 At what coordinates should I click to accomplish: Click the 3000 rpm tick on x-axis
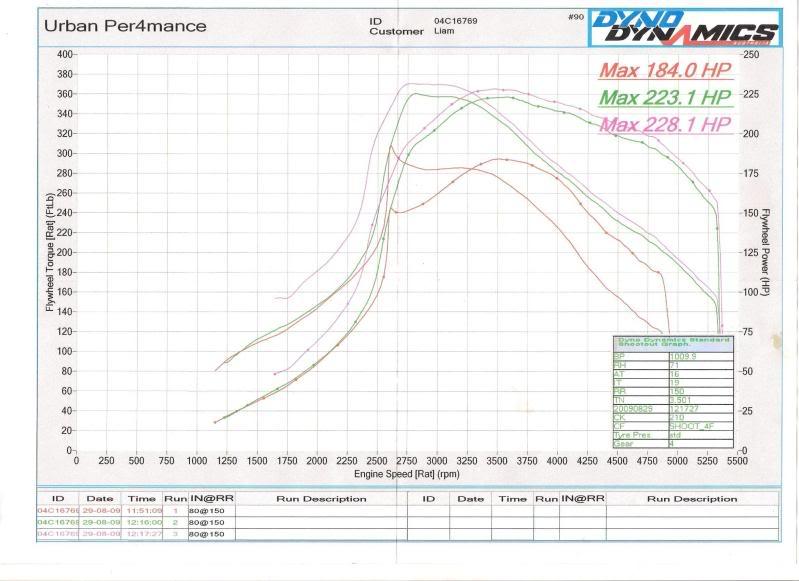pyautogui.click(x=437, y=461)
